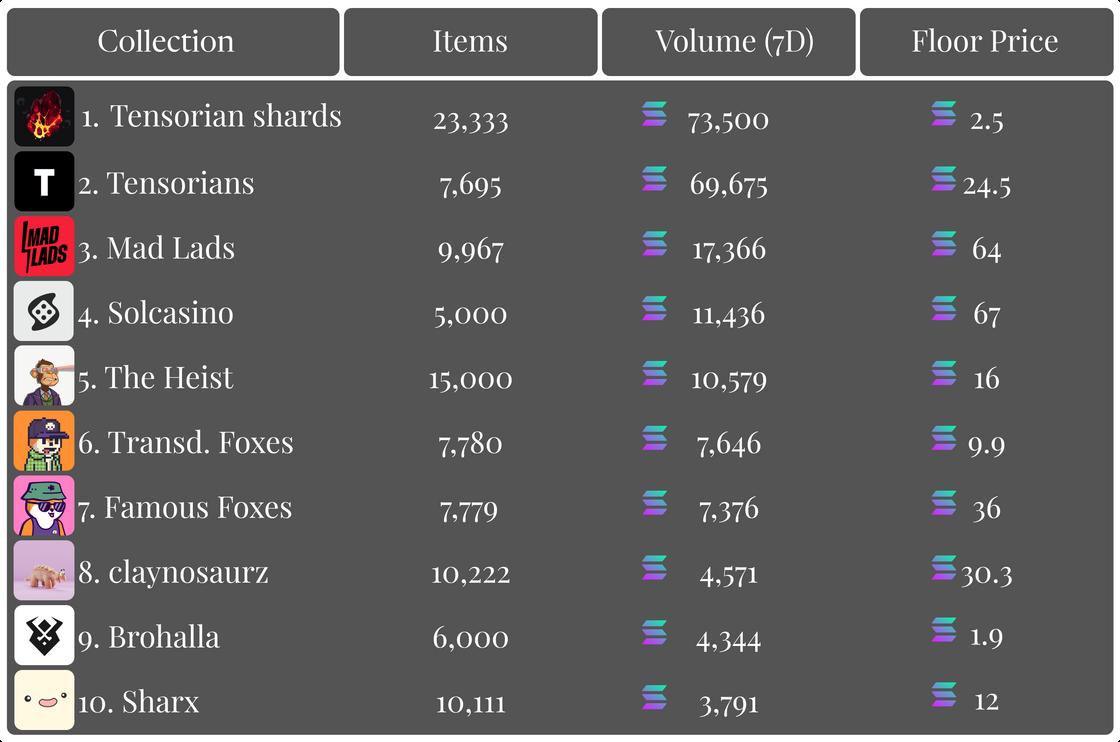Open the Sharx collection name link
This screenshot has width=1120, height=742.
pyautogui.click(x=160, y=702)
